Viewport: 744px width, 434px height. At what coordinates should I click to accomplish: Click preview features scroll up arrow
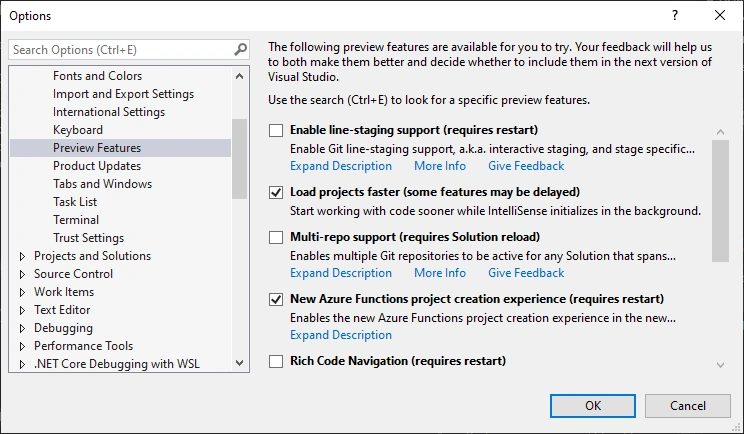[720, 132]
